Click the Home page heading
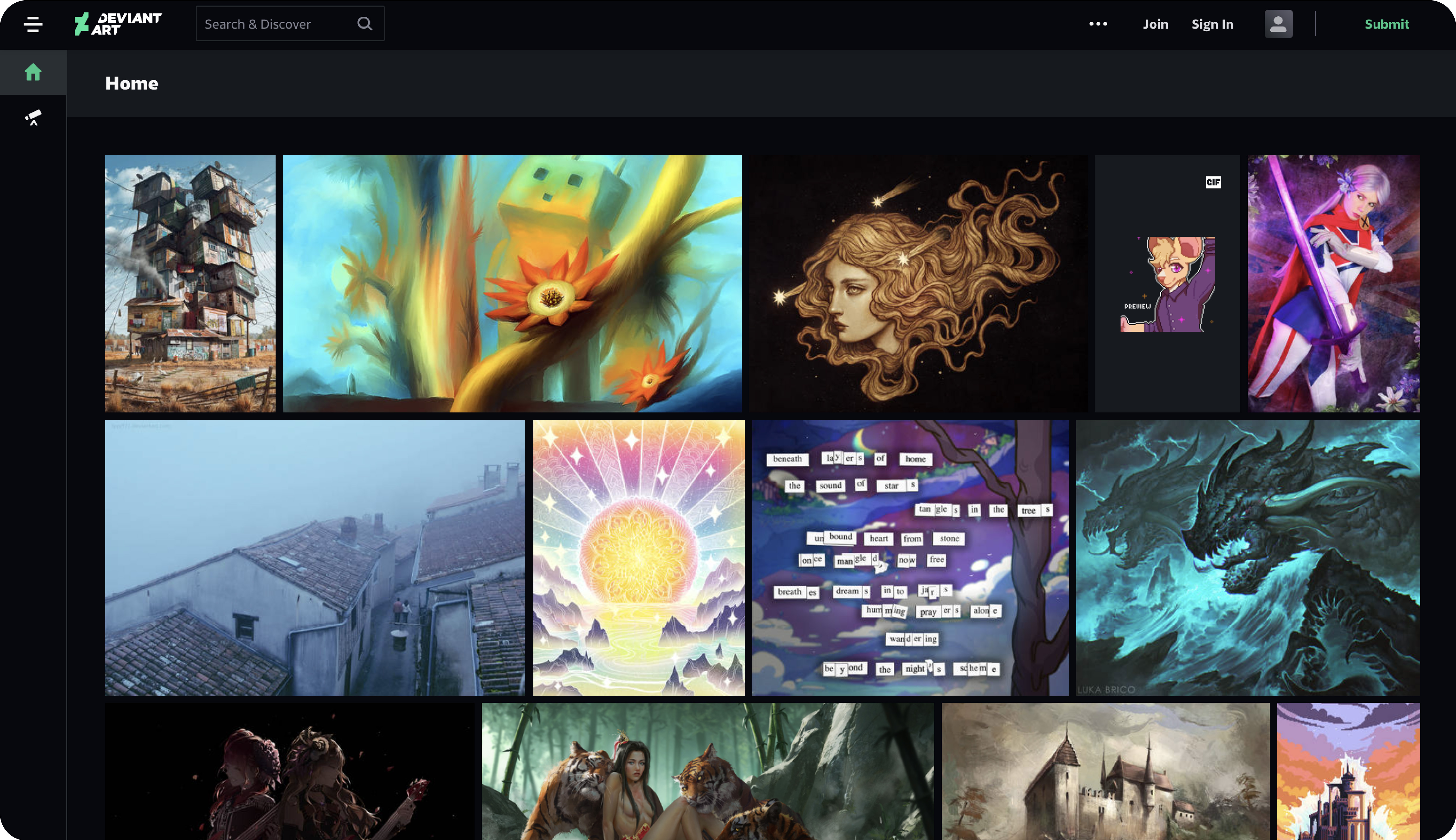This screenshot has height=840, width=1456. [x=132, y=83]
